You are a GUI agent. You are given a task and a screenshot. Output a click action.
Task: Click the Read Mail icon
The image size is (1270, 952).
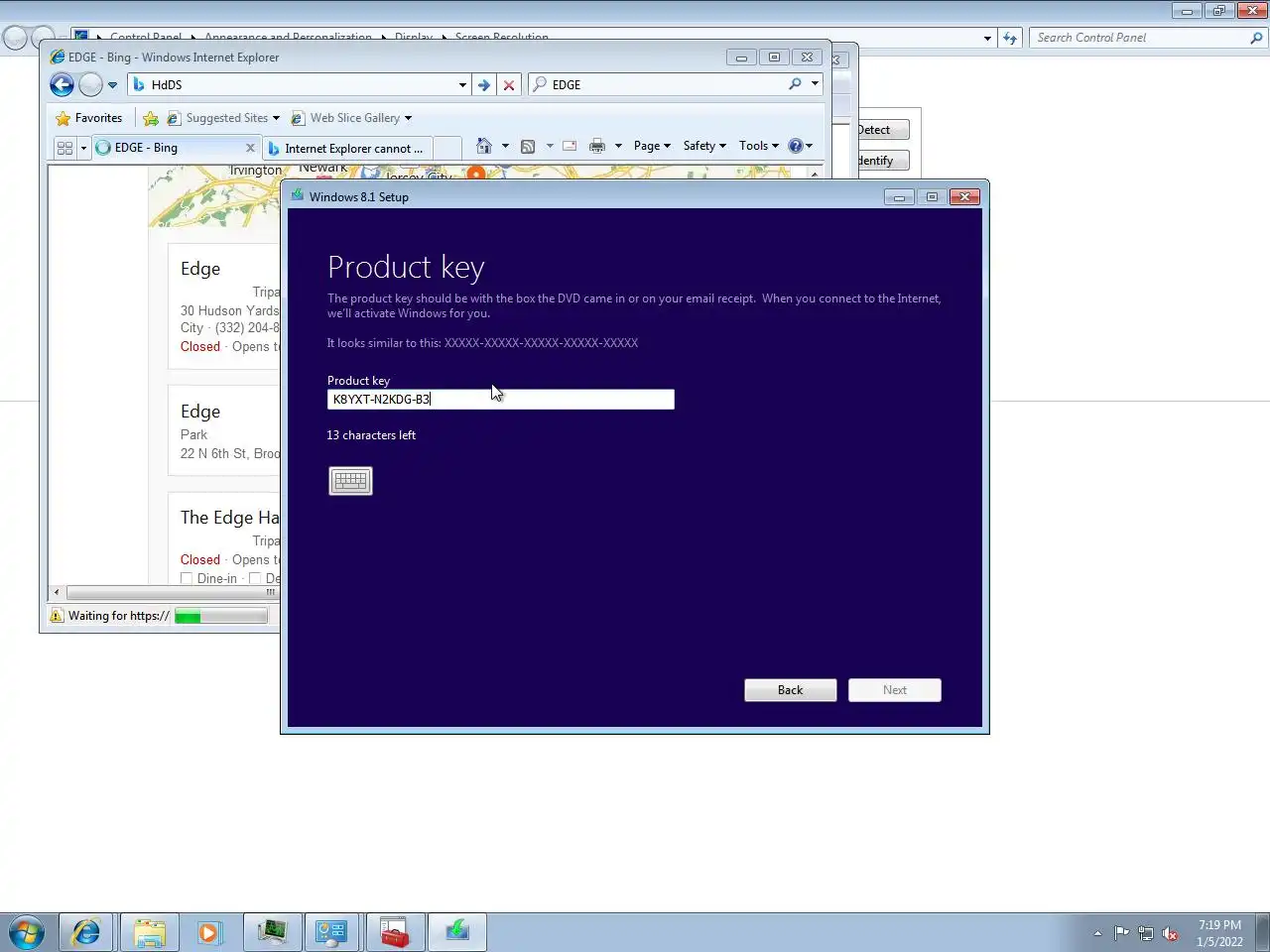[570, 146]
